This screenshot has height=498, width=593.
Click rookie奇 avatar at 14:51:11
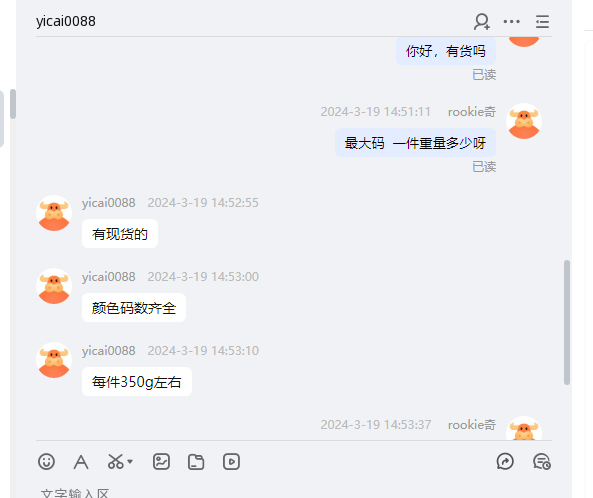pyautogui.click(x=524, y=121)
